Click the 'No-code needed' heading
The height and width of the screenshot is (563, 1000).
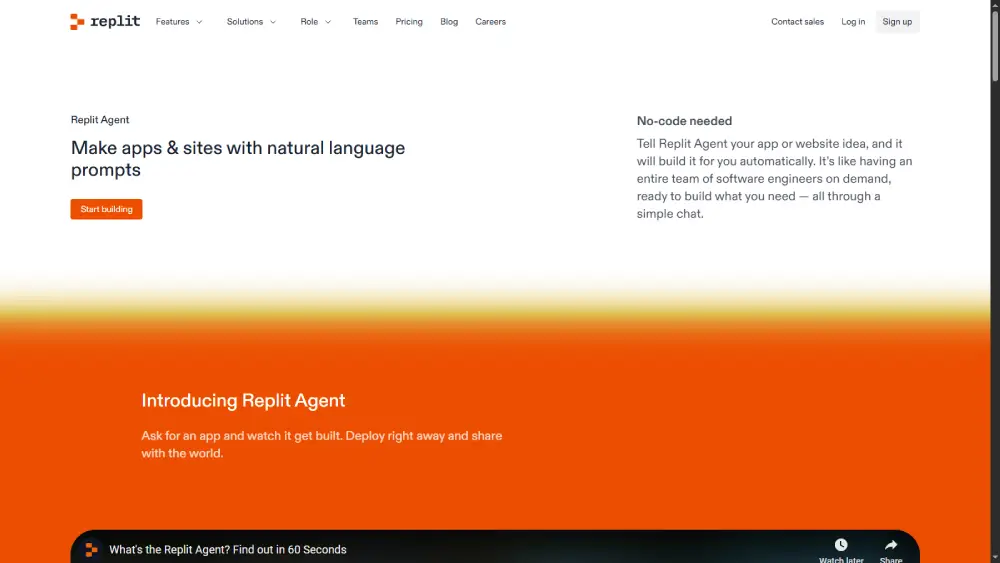click(x=684, y=121)
